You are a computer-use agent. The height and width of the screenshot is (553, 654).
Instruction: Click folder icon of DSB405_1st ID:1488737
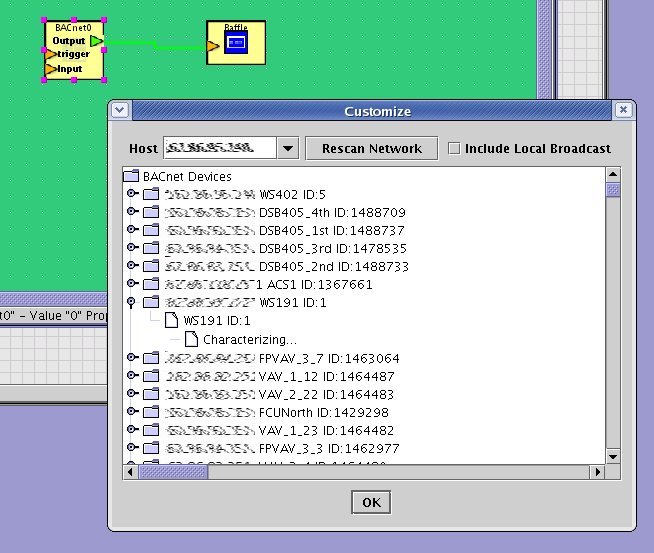point(151,230)
